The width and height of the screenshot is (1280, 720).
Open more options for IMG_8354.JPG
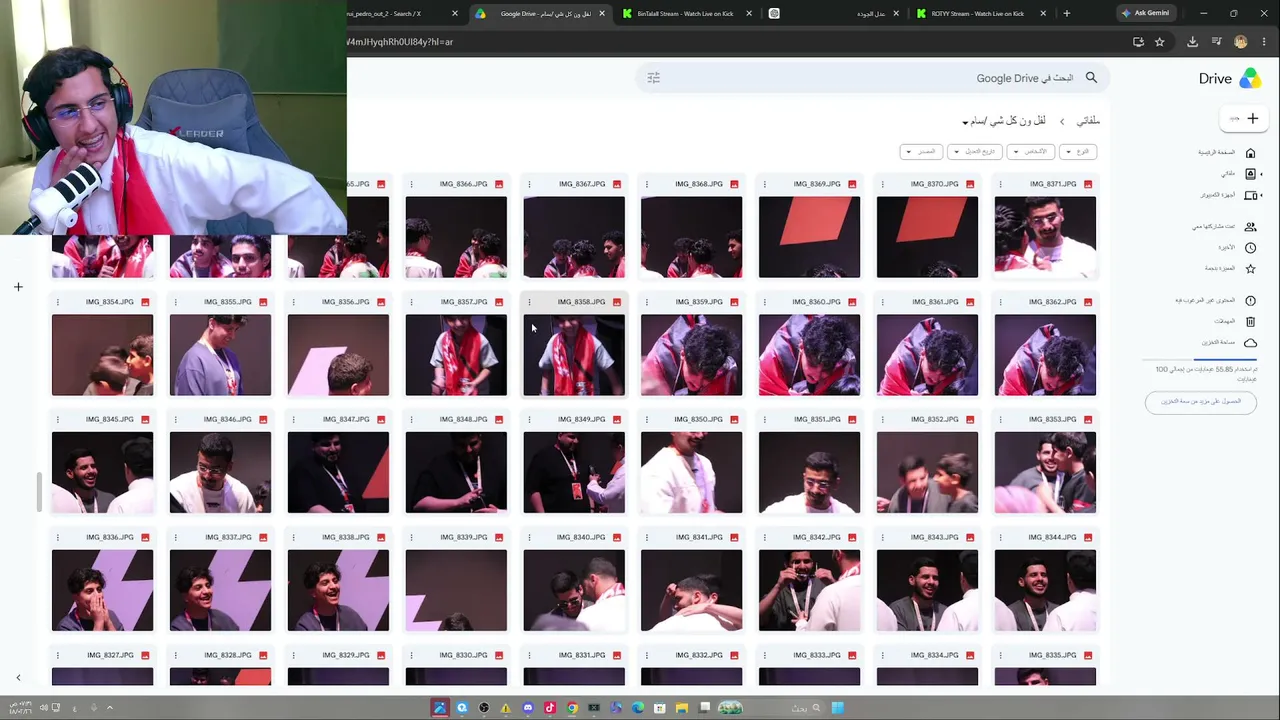pyautogui.click(x=57, y=302)
